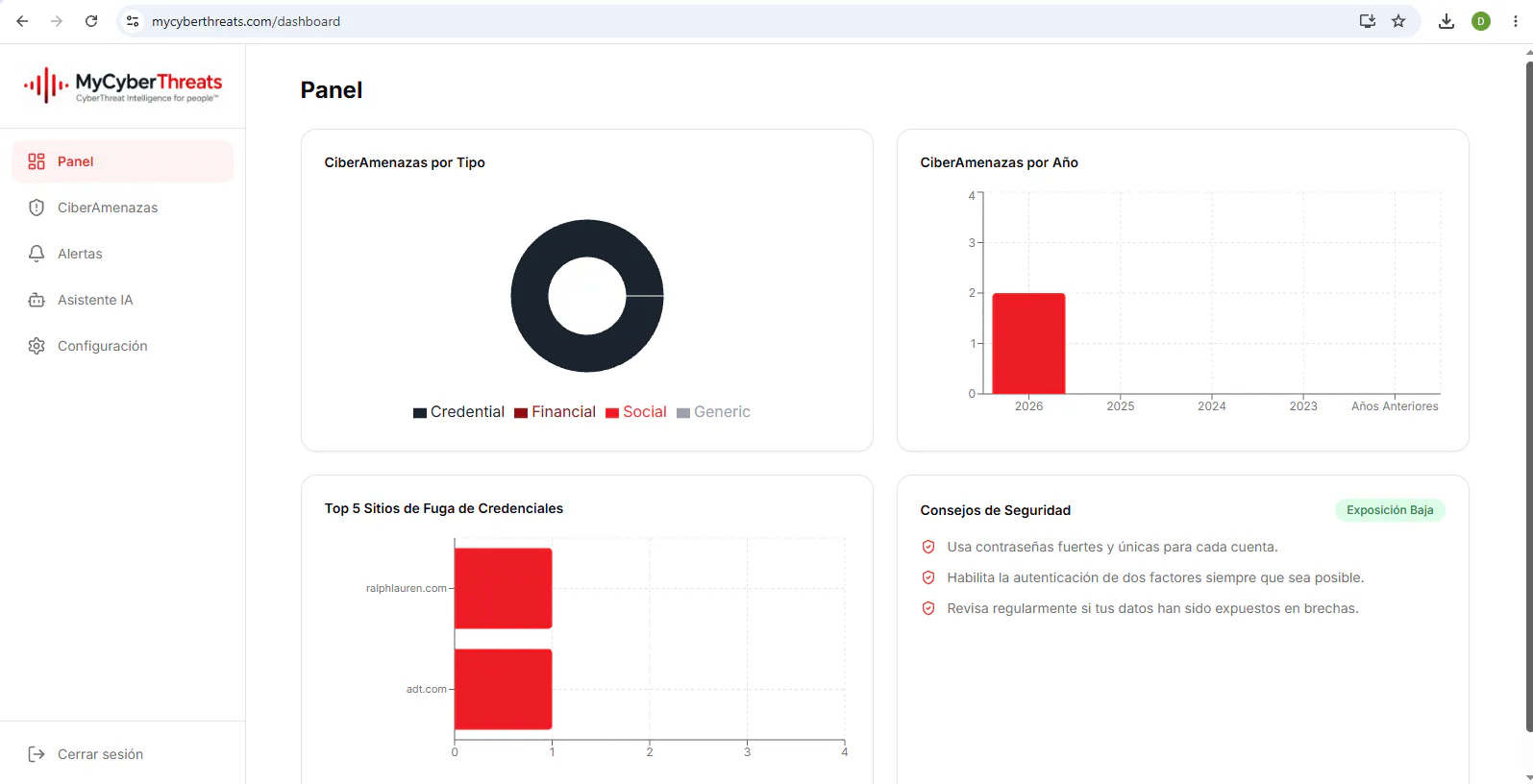Click the Alertas bell icon
This screenshot has width=1533, height=784.
click(37, 254)
